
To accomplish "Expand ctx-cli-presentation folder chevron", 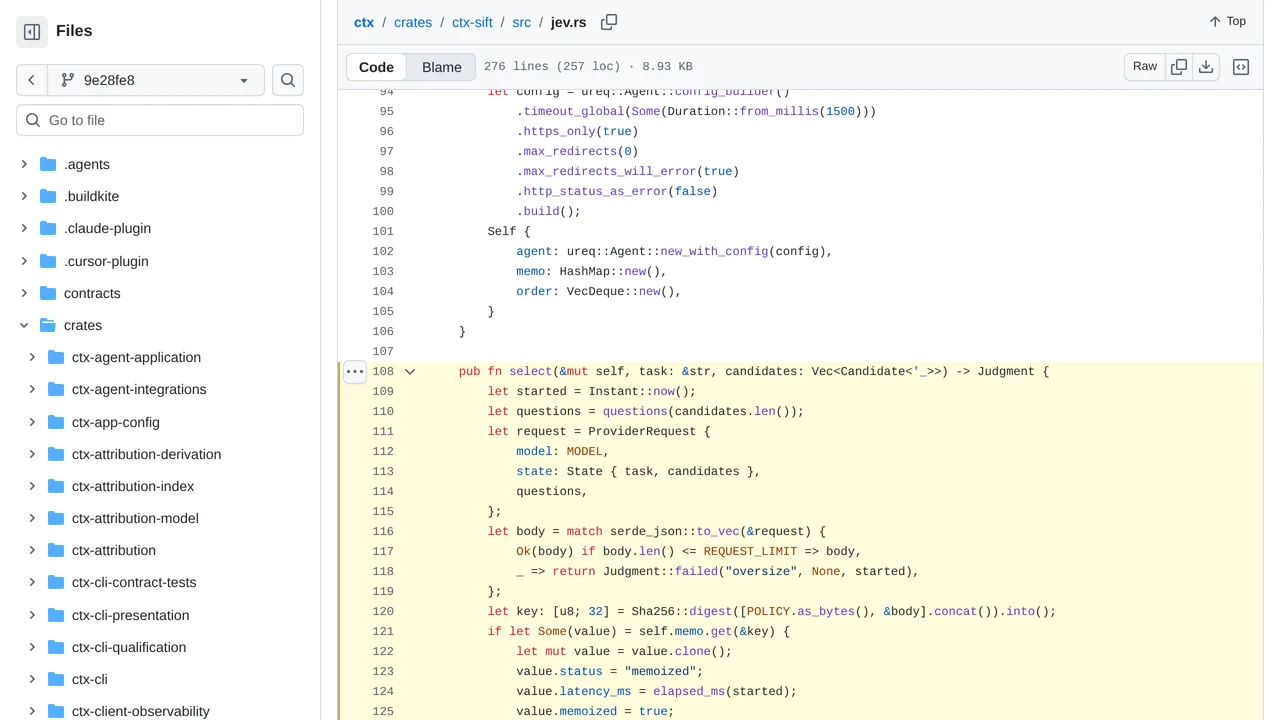I will coord(32,615).
